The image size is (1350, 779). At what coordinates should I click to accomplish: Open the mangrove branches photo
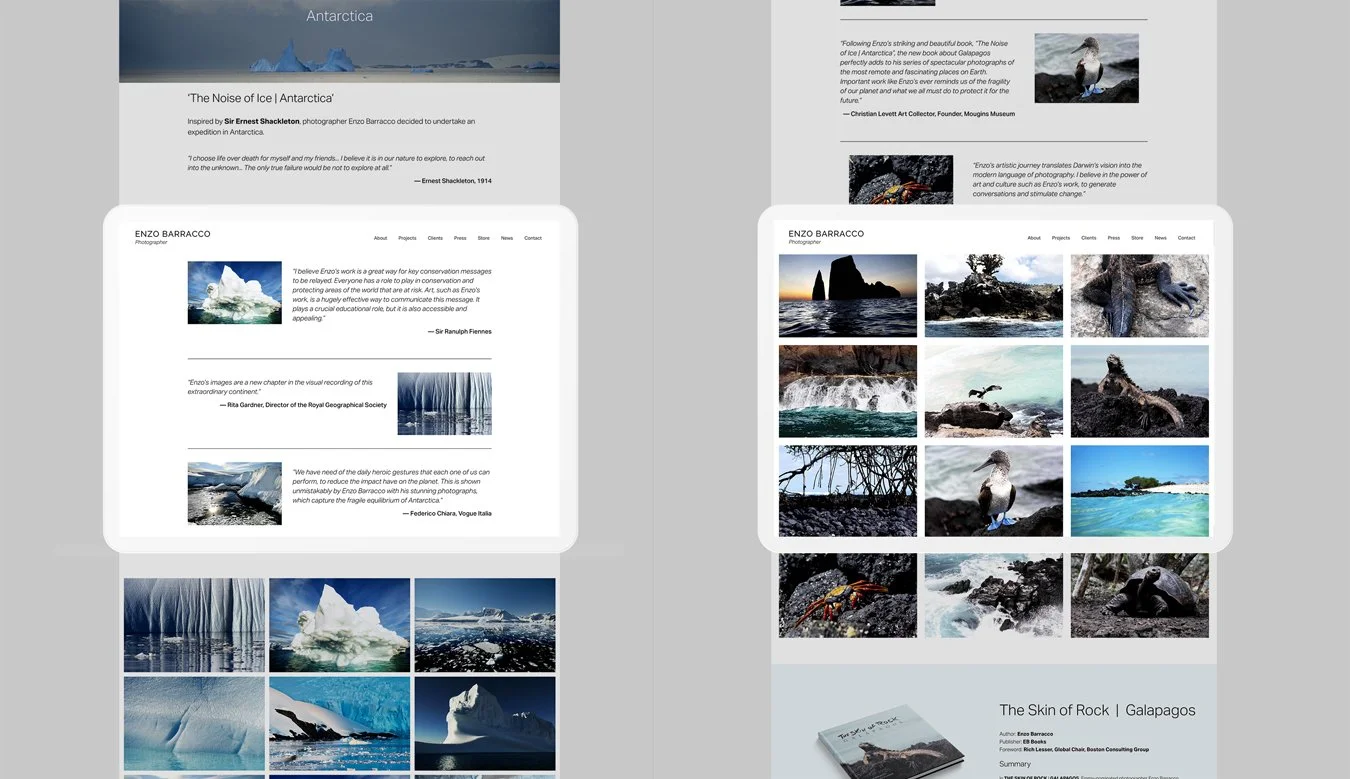click(x=848, y=491)
